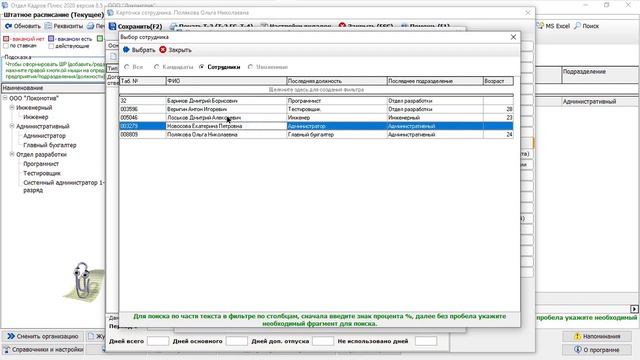Select Тестировщик in the staffing tree
The height and width of the screenshot is (360, 640).
42,173
